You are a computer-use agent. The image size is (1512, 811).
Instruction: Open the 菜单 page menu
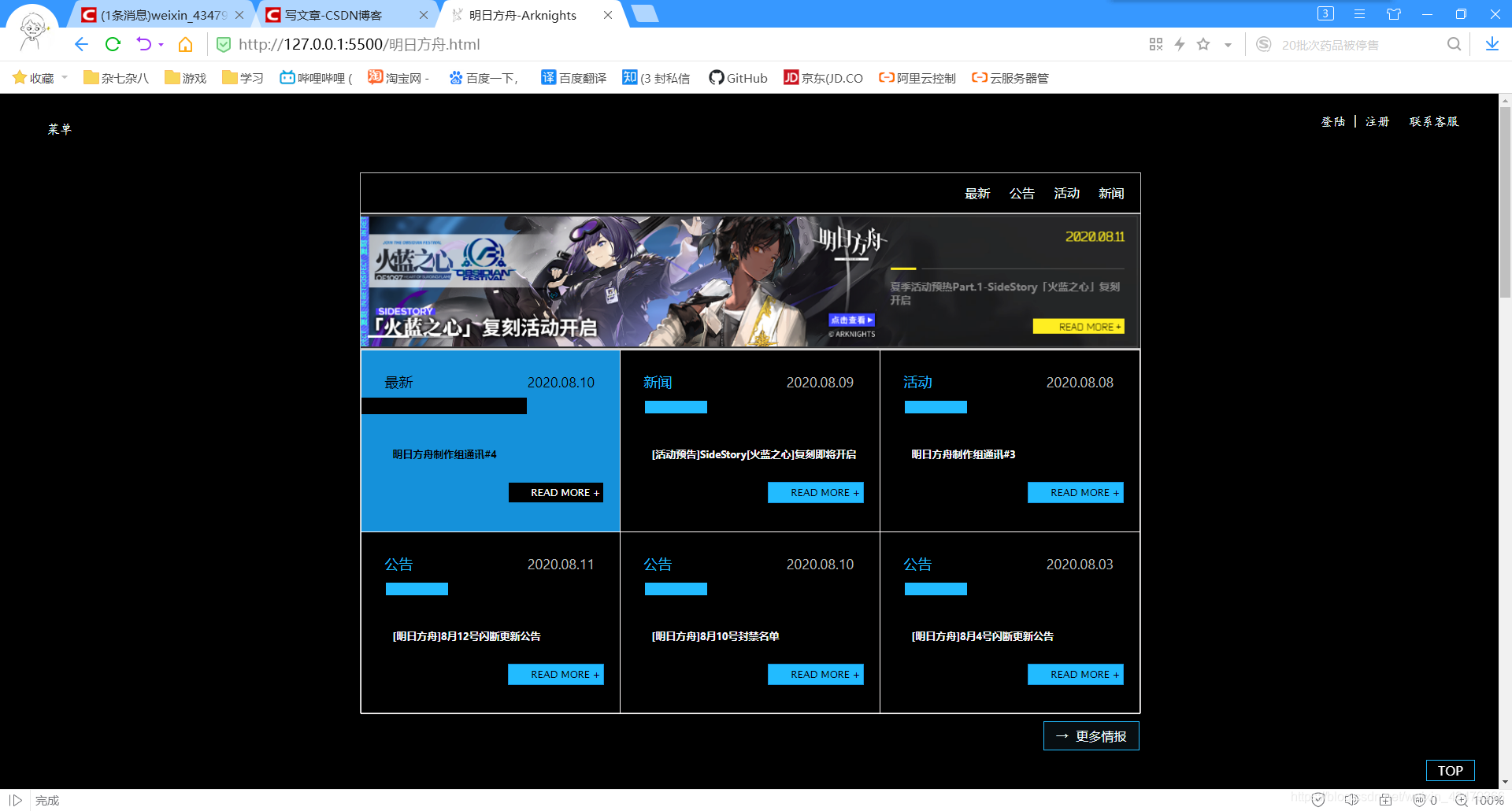tap(59, 129)
